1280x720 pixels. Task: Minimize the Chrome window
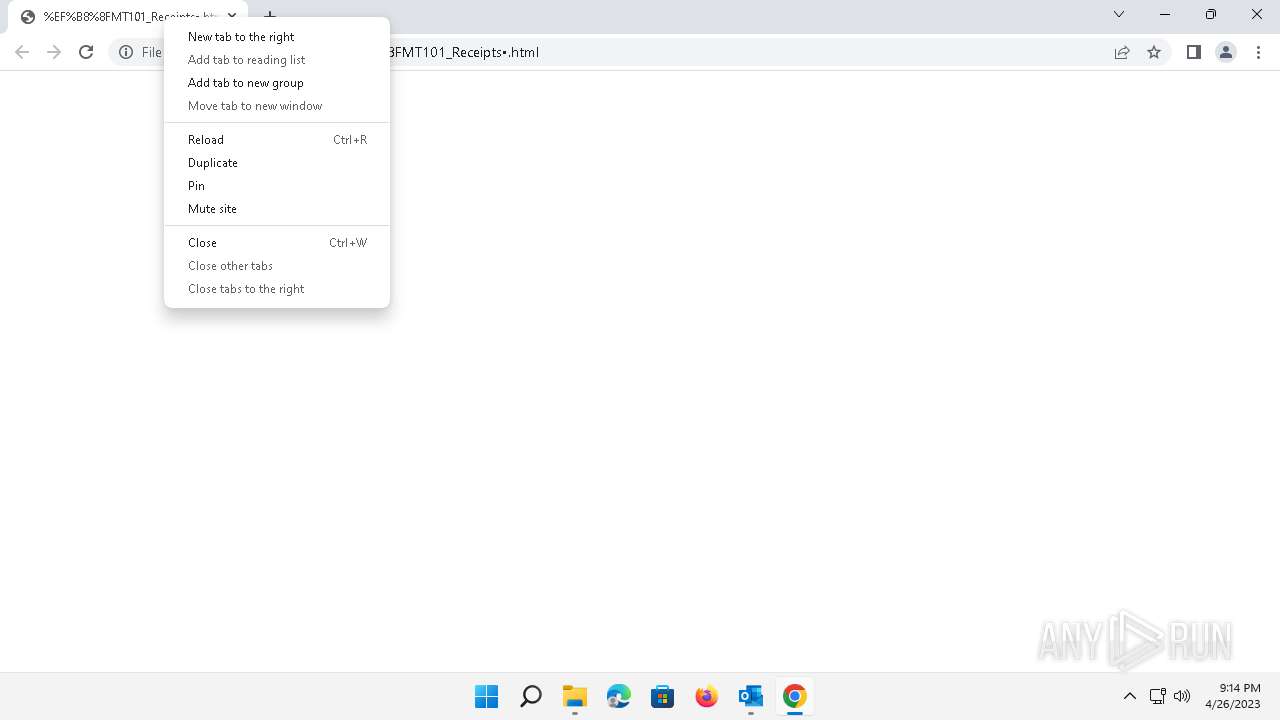point(1165,14)
